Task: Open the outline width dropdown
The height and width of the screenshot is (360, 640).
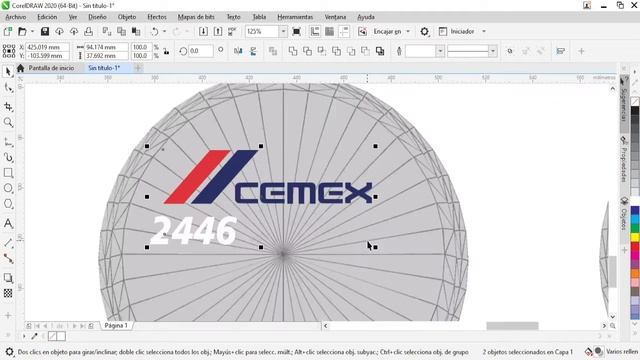Action: [x=440, y=51]
